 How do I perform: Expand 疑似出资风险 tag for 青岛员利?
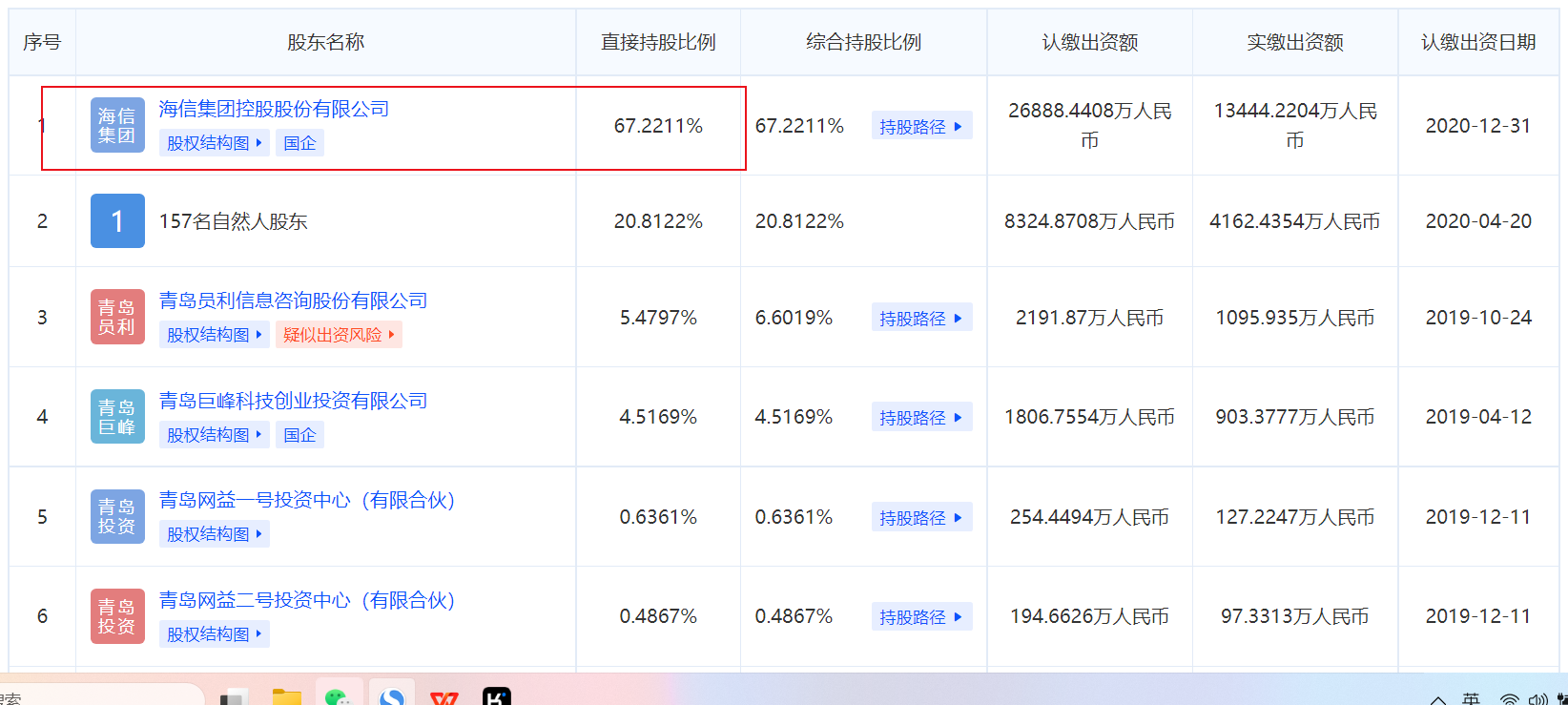pyautogui.click(x=339, y=335)
